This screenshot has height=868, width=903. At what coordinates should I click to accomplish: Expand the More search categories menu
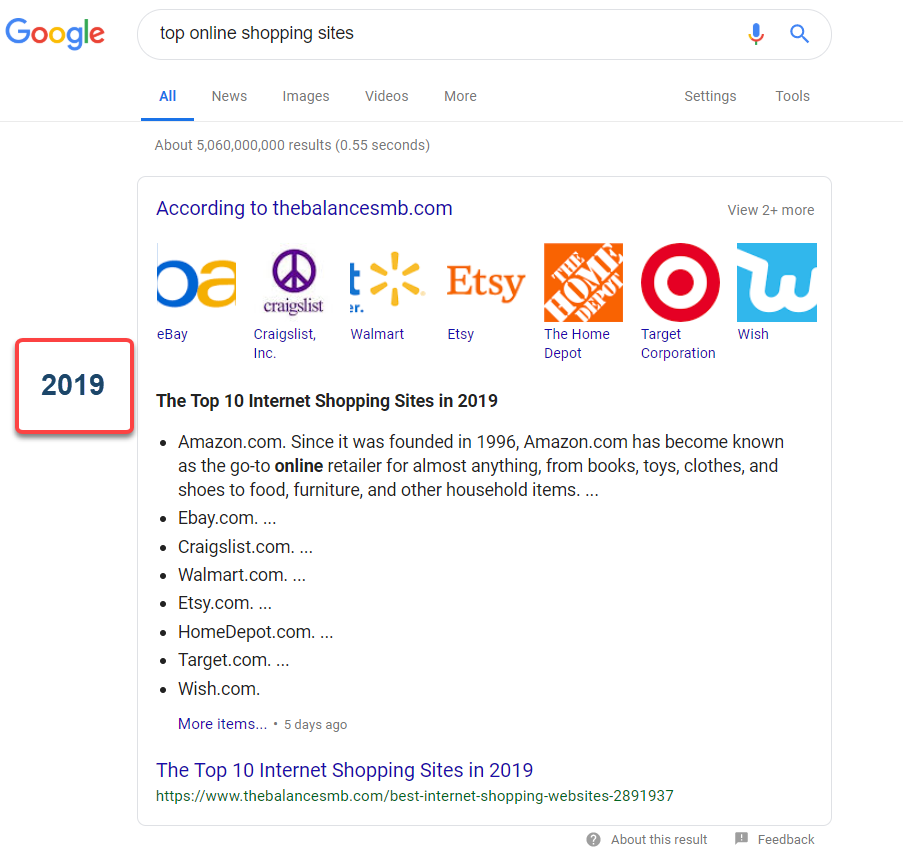[460, 96]
